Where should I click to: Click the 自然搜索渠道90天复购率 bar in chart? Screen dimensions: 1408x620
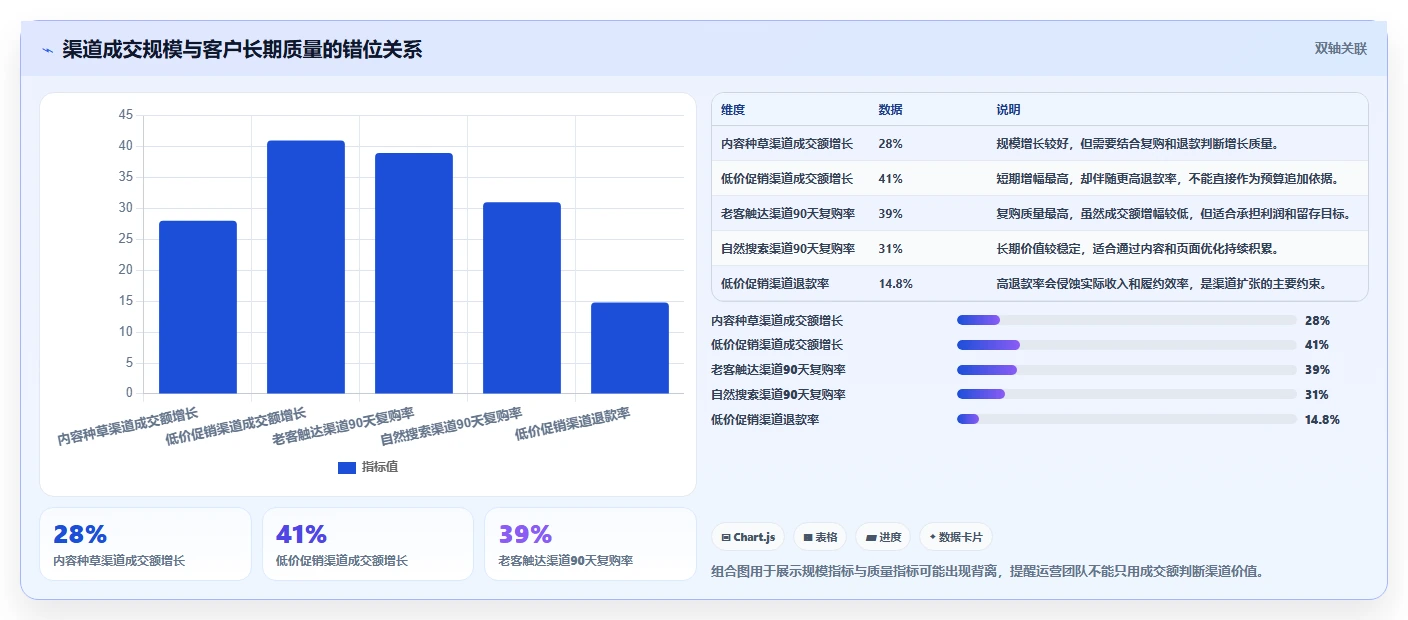point(522,298)
